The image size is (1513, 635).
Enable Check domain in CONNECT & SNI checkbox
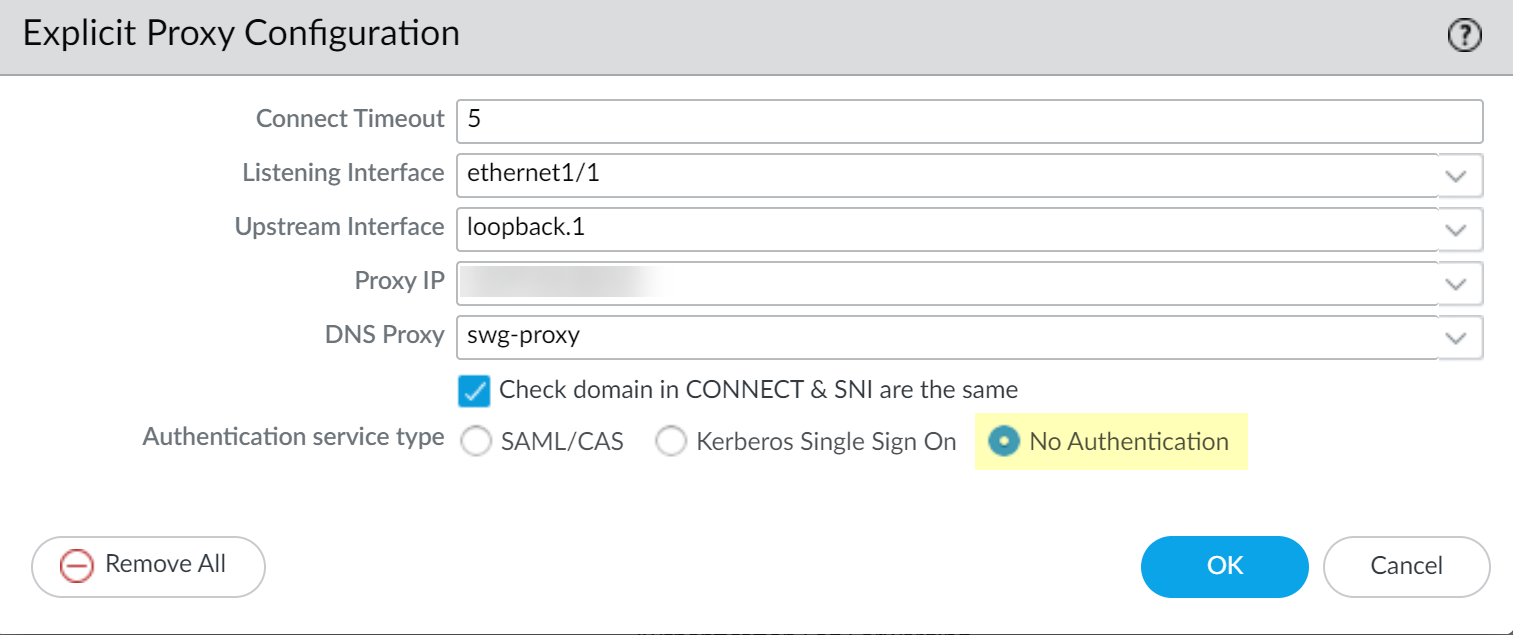474,390
